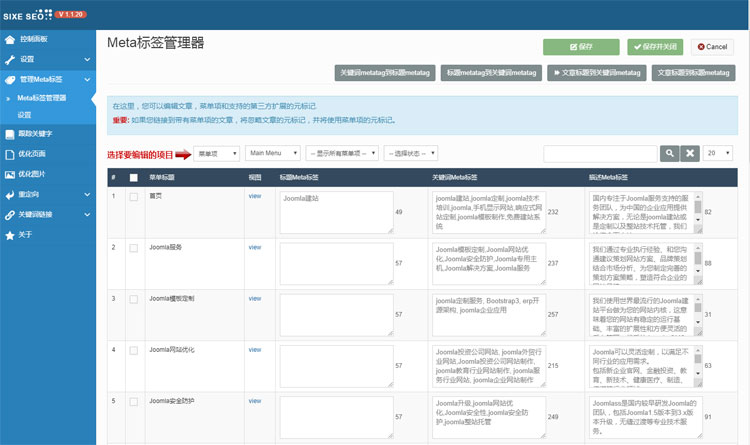Click the green 保存 button
Viewport: 750px width, 445px height.
(x=581, y=46)
